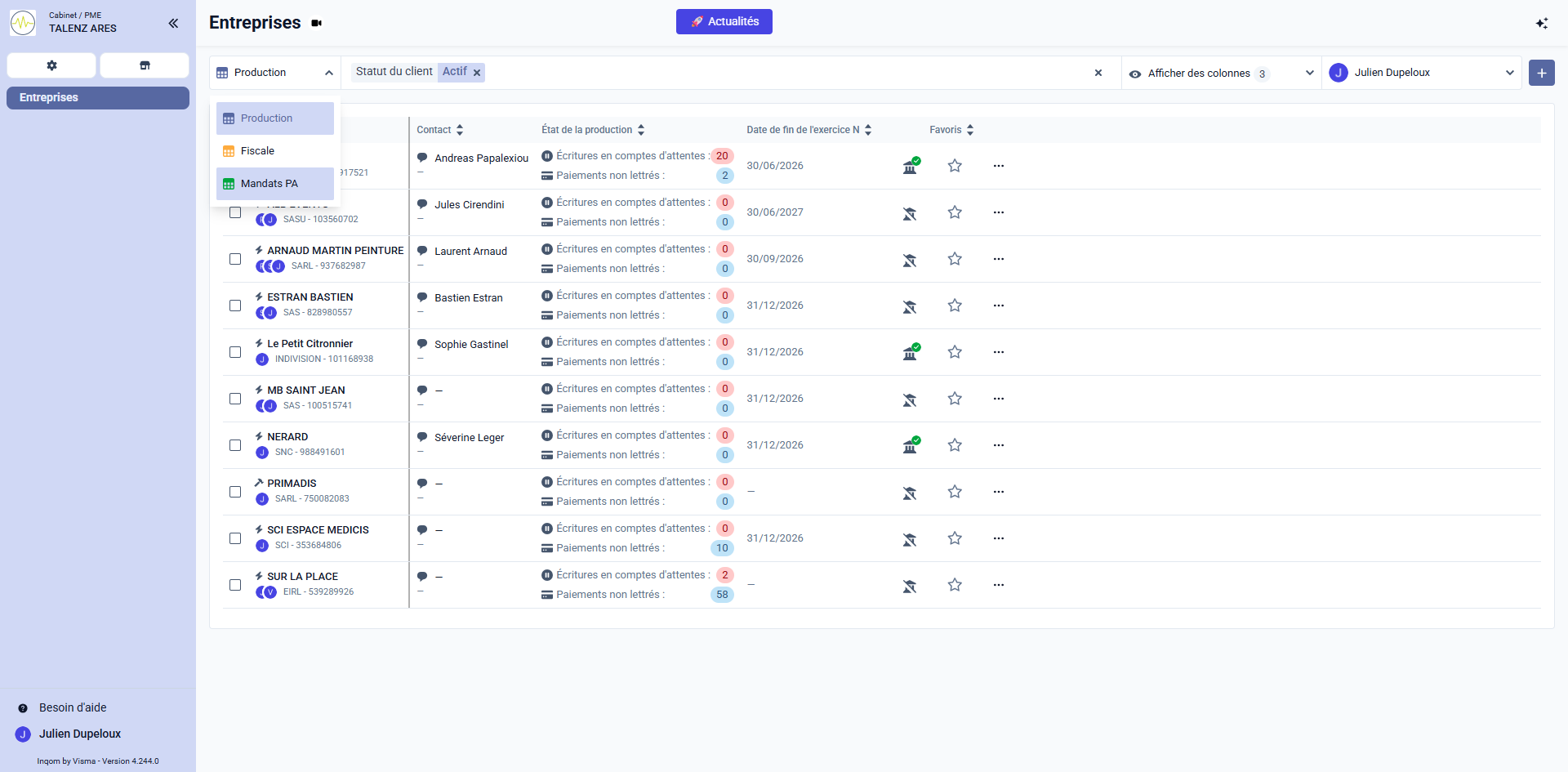This screenshot has width=1568, height=772.
Task: Open the store icon tab in sidebar
Action: pos(145,65)
